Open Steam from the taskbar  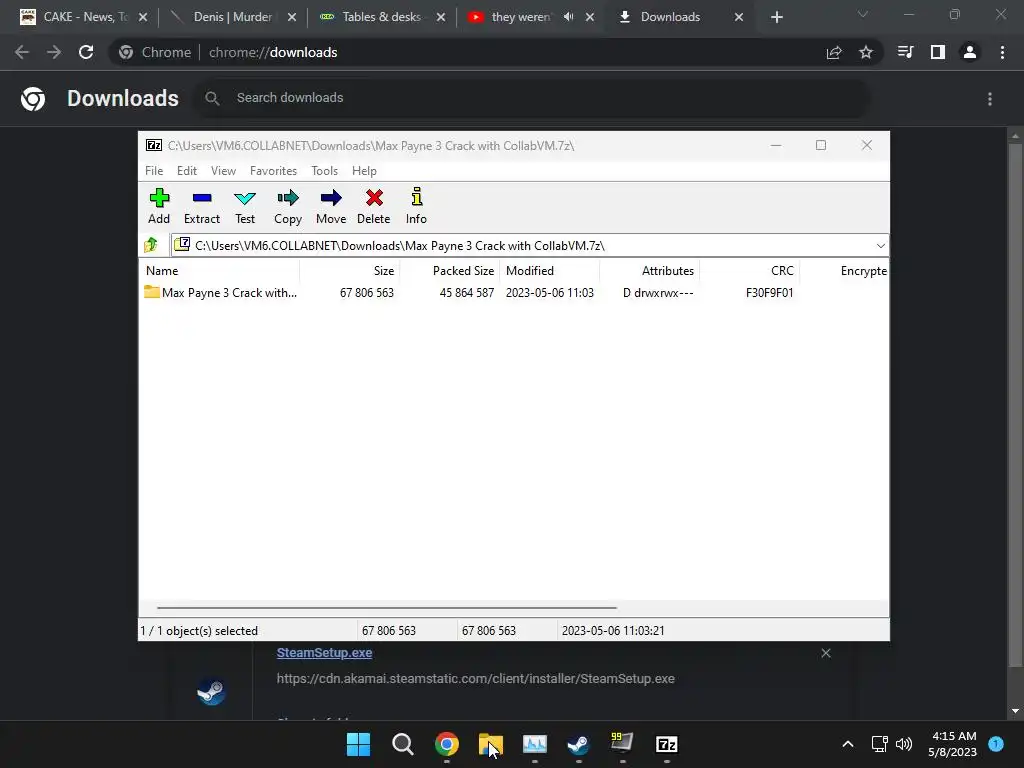tap(578, 744)
